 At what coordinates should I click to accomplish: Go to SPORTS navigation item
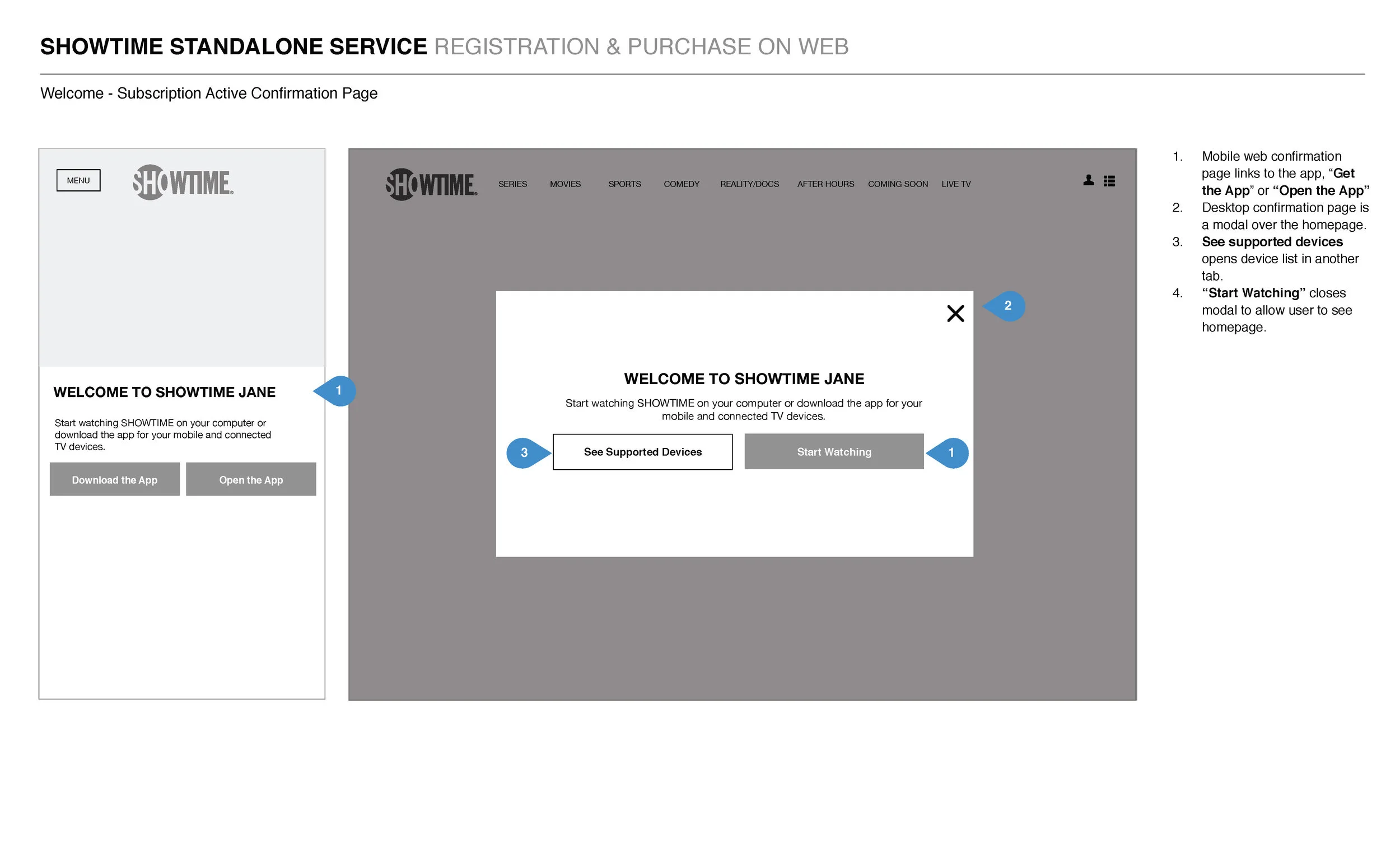click(x=624, y=184)
